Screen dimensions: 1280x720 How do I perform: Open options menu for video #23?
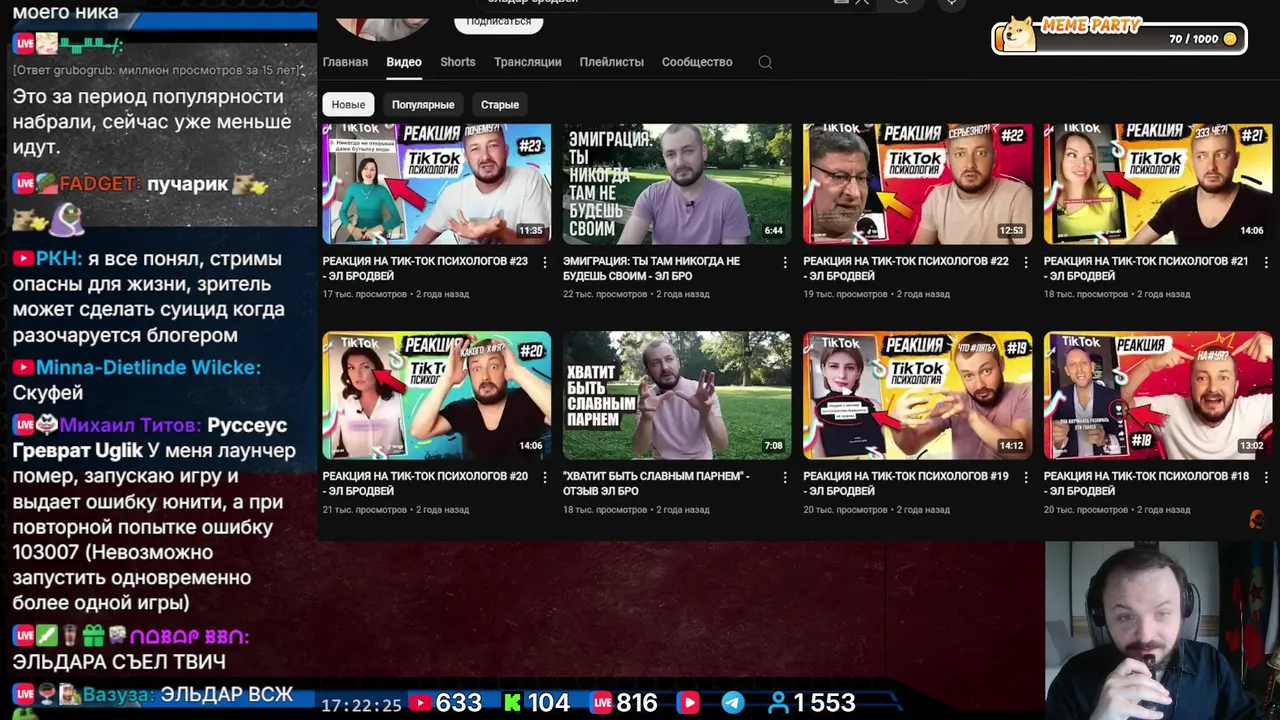(x=545, y=262)
